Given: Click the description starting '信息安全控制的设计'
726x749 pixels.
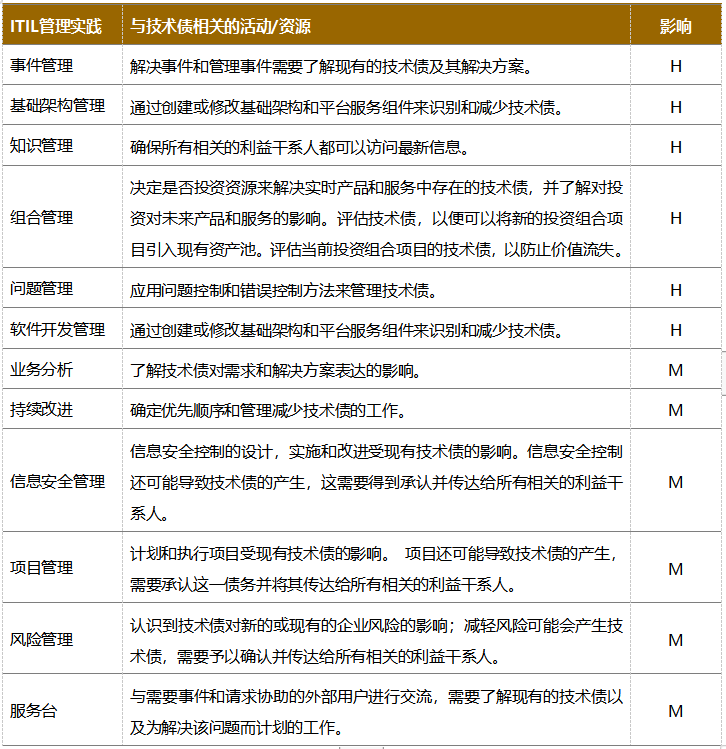Looking at the screenshot, I should (376, 482).
